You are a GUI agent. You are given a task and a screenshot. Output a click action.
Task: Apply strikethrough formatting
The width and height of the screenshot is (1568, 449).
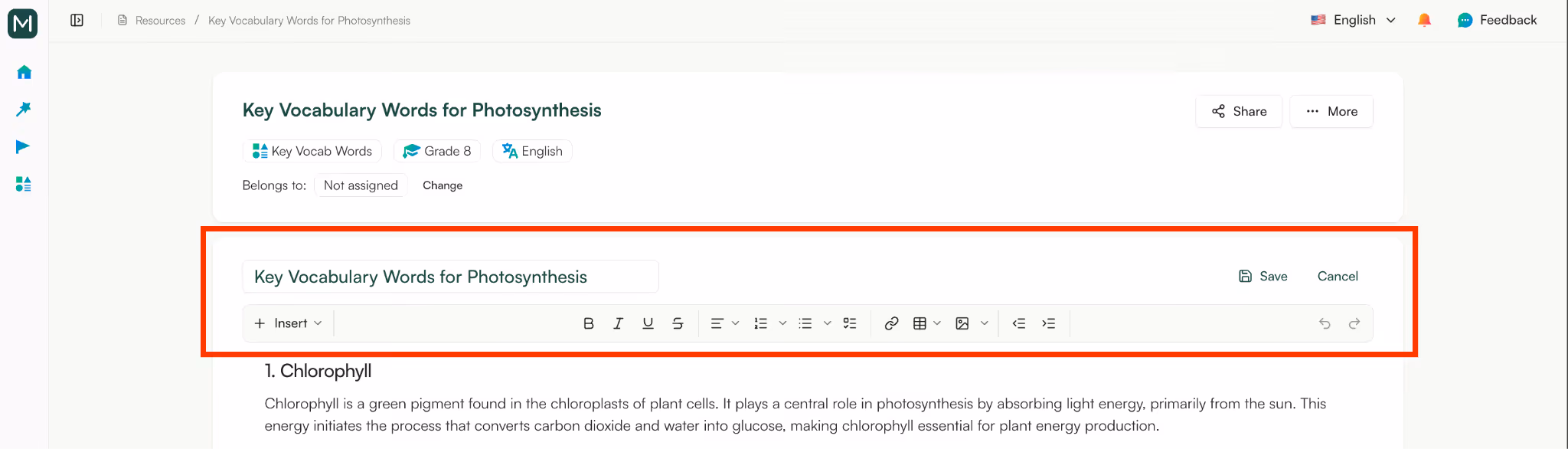pyautogui.click(x=678, y=323)
